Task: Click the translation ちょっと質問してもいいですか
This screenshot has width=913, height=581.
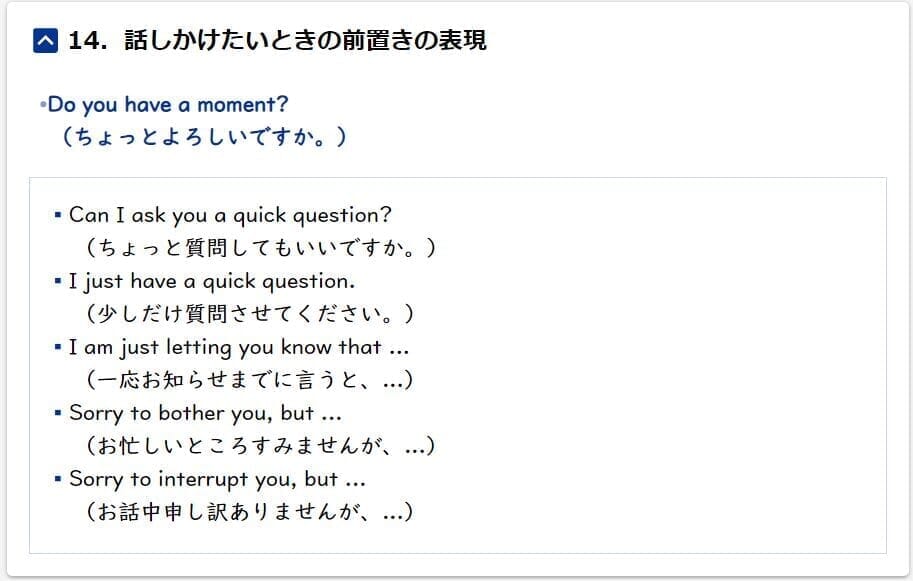Action: coord(260,247)
